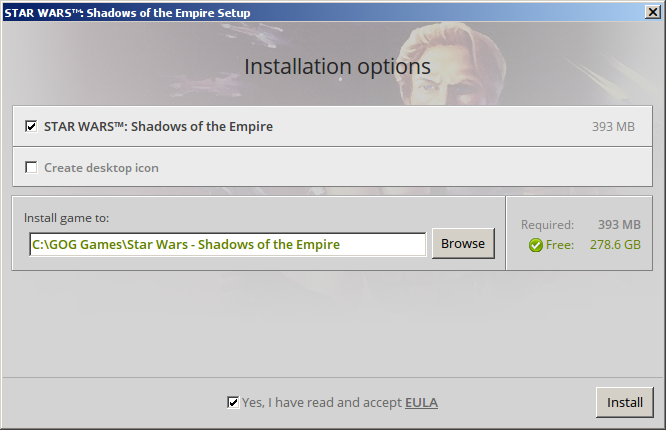
Task: Click the Yes, I have read and accept text
Action: pyautogui.click(x=322, y=402)
